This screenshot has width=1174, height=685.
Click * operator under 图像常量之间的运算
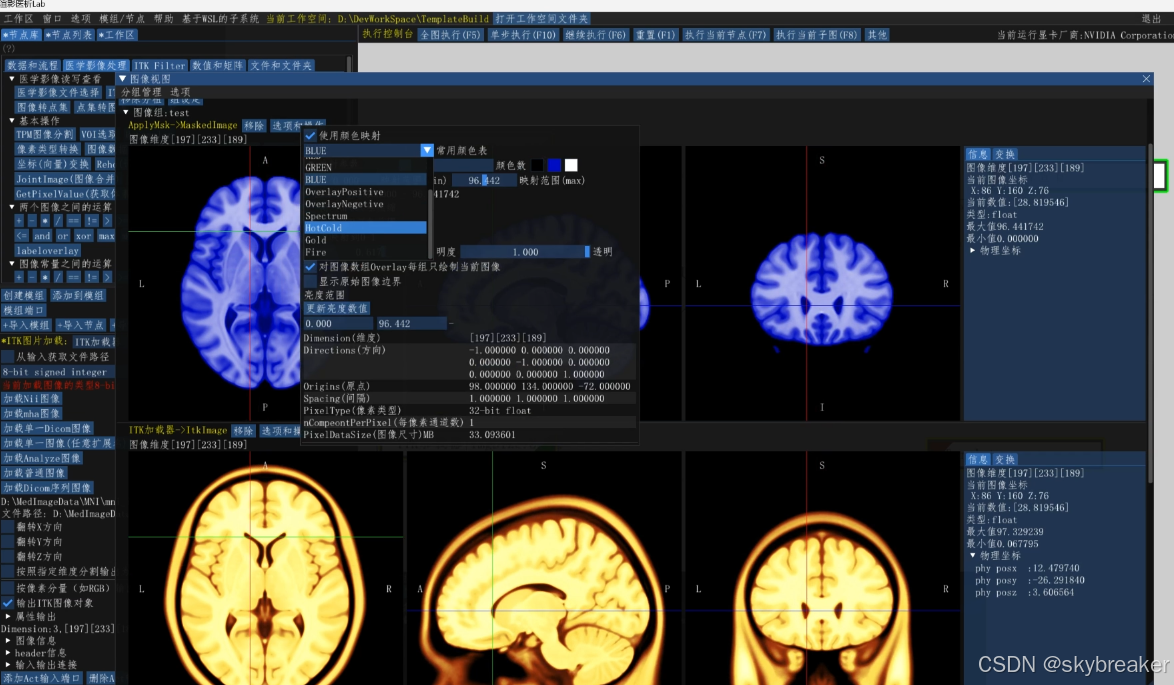(45, 277)
